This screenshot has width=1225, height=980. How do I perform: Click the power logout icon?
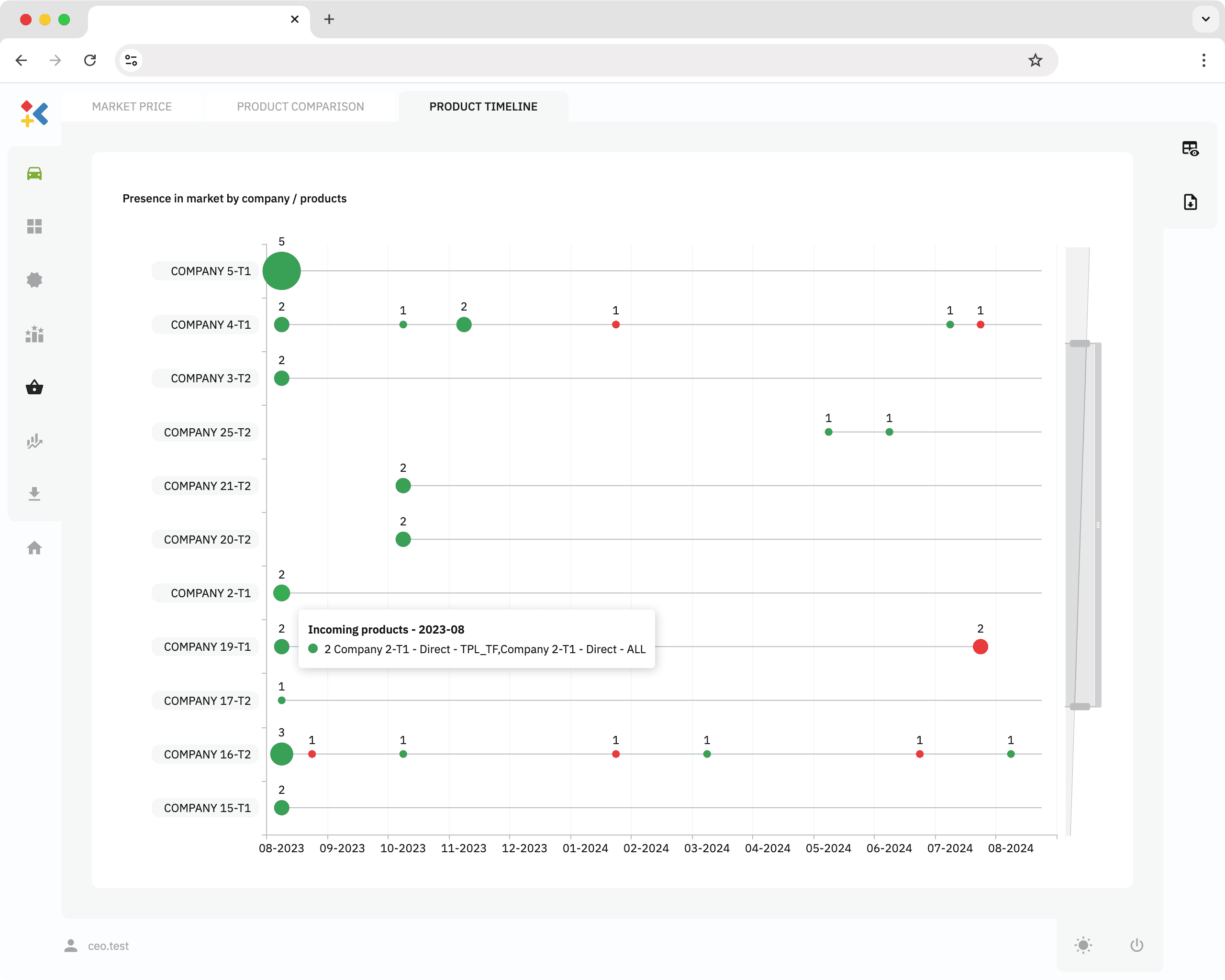click(x=1136, y=946)
